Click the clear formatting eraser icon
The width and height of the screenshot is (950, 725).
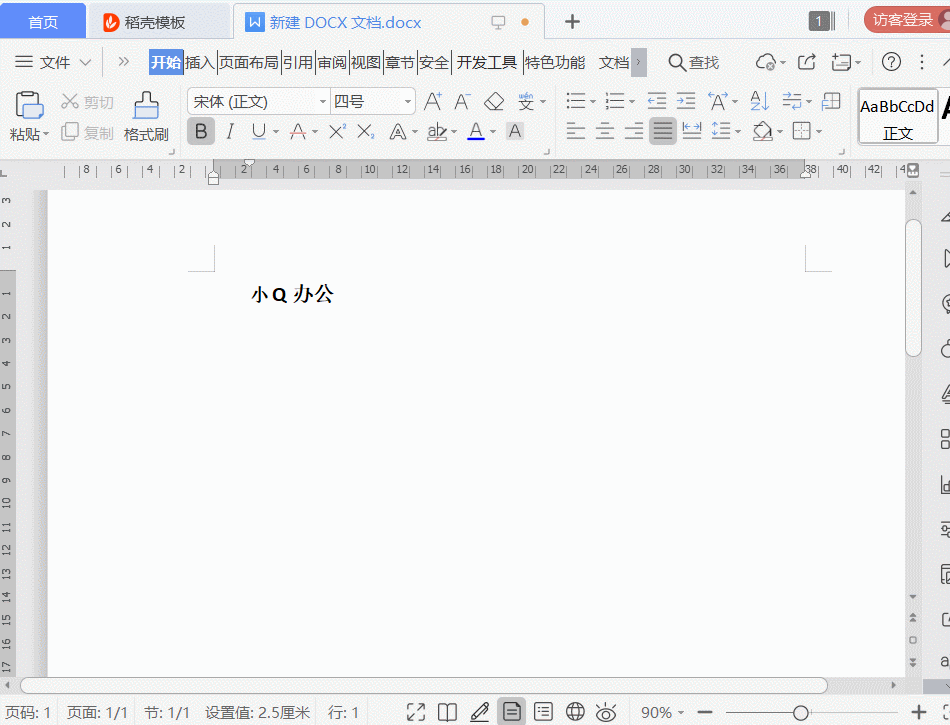click(x=494, y=101)
